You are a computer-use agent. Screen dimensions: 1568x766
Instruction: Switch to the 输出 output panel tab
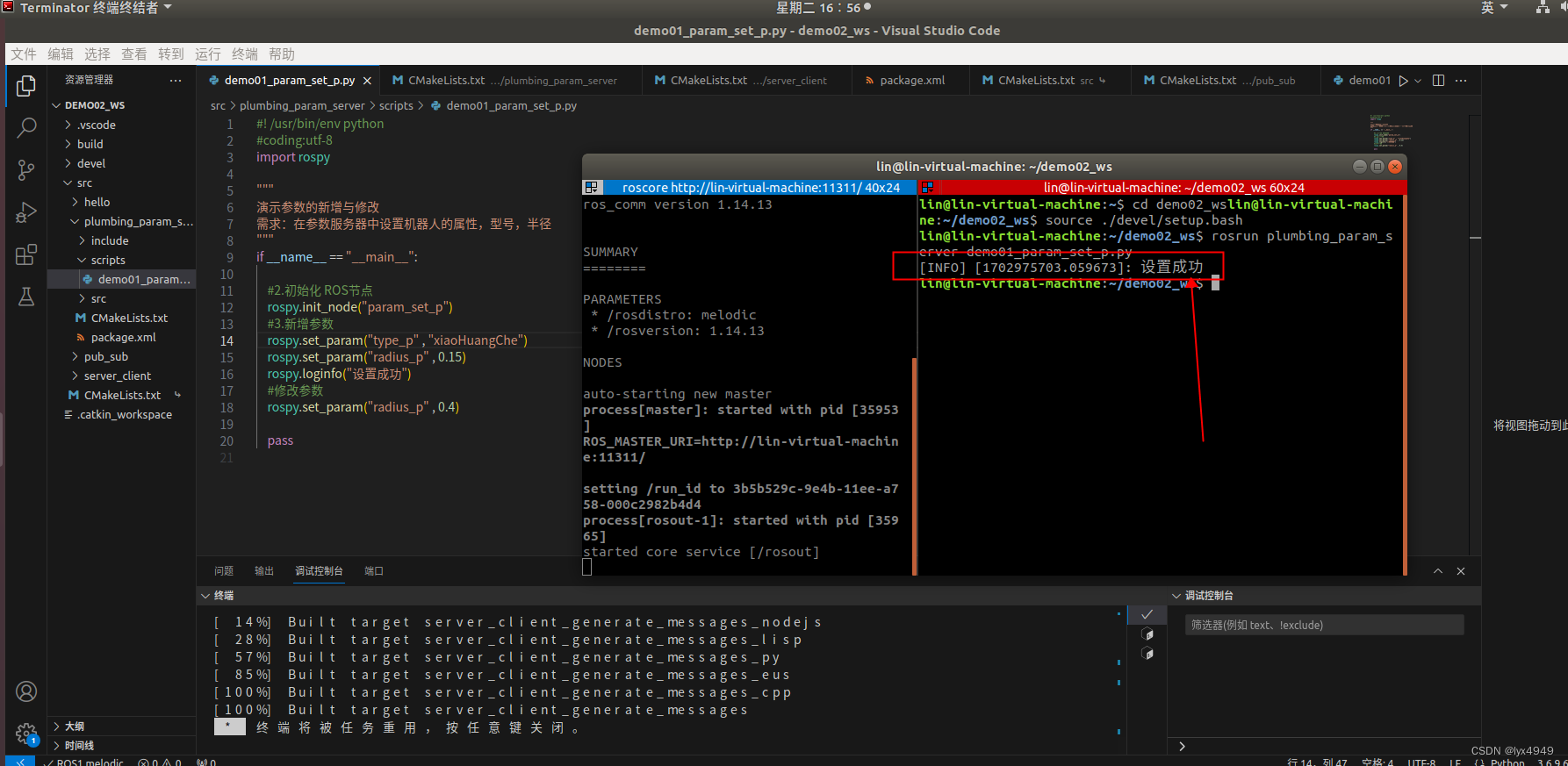click(264, 571)
